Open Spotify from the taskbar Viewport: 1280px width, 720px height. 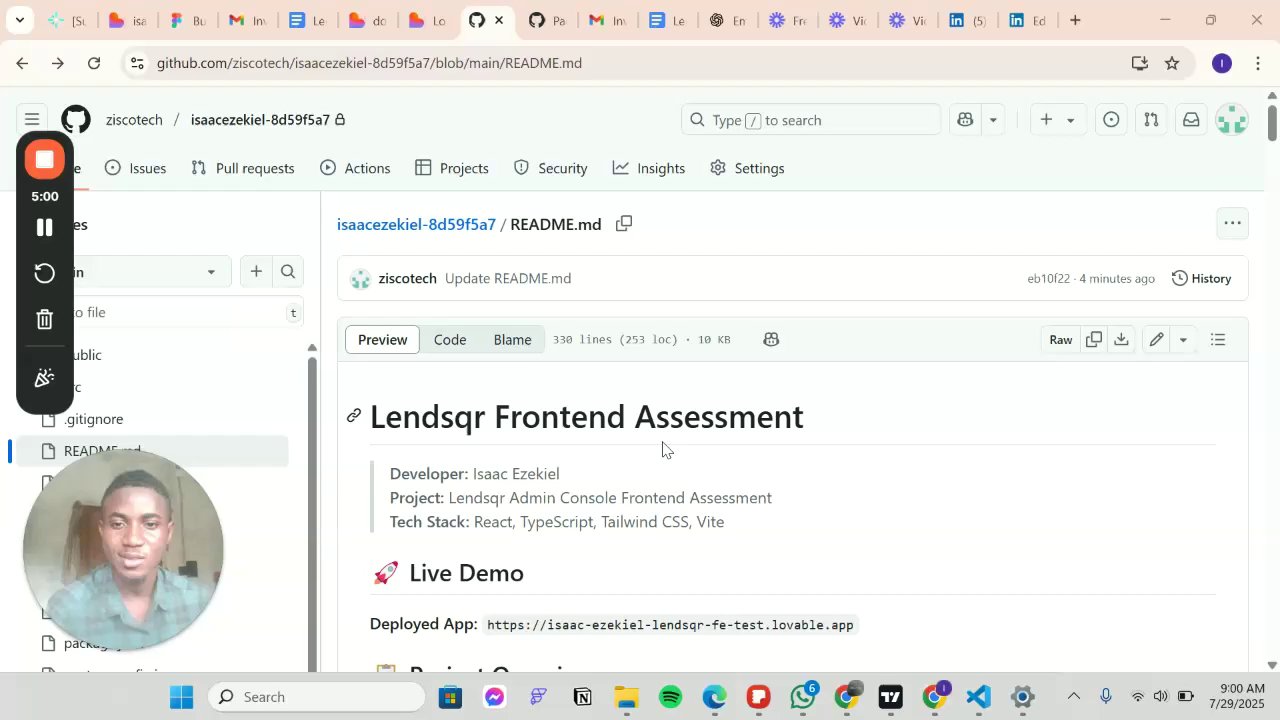(671, 697)
